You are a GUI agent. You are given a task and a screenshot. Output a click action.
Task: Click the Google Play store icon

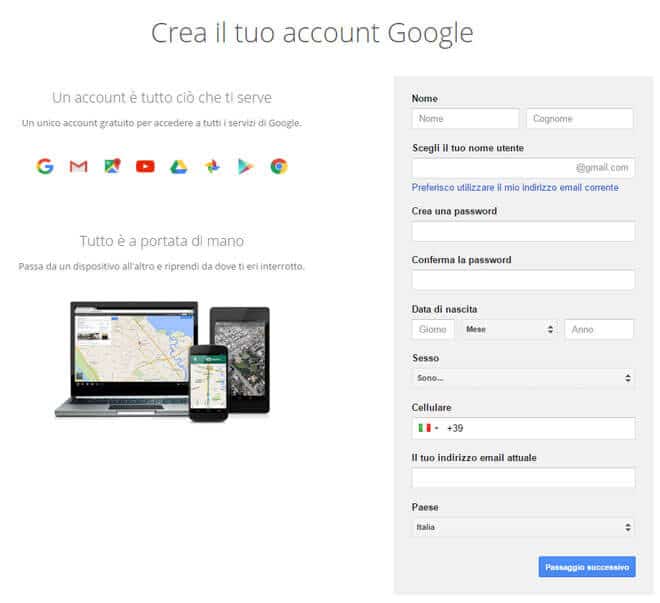click(245, 166)
